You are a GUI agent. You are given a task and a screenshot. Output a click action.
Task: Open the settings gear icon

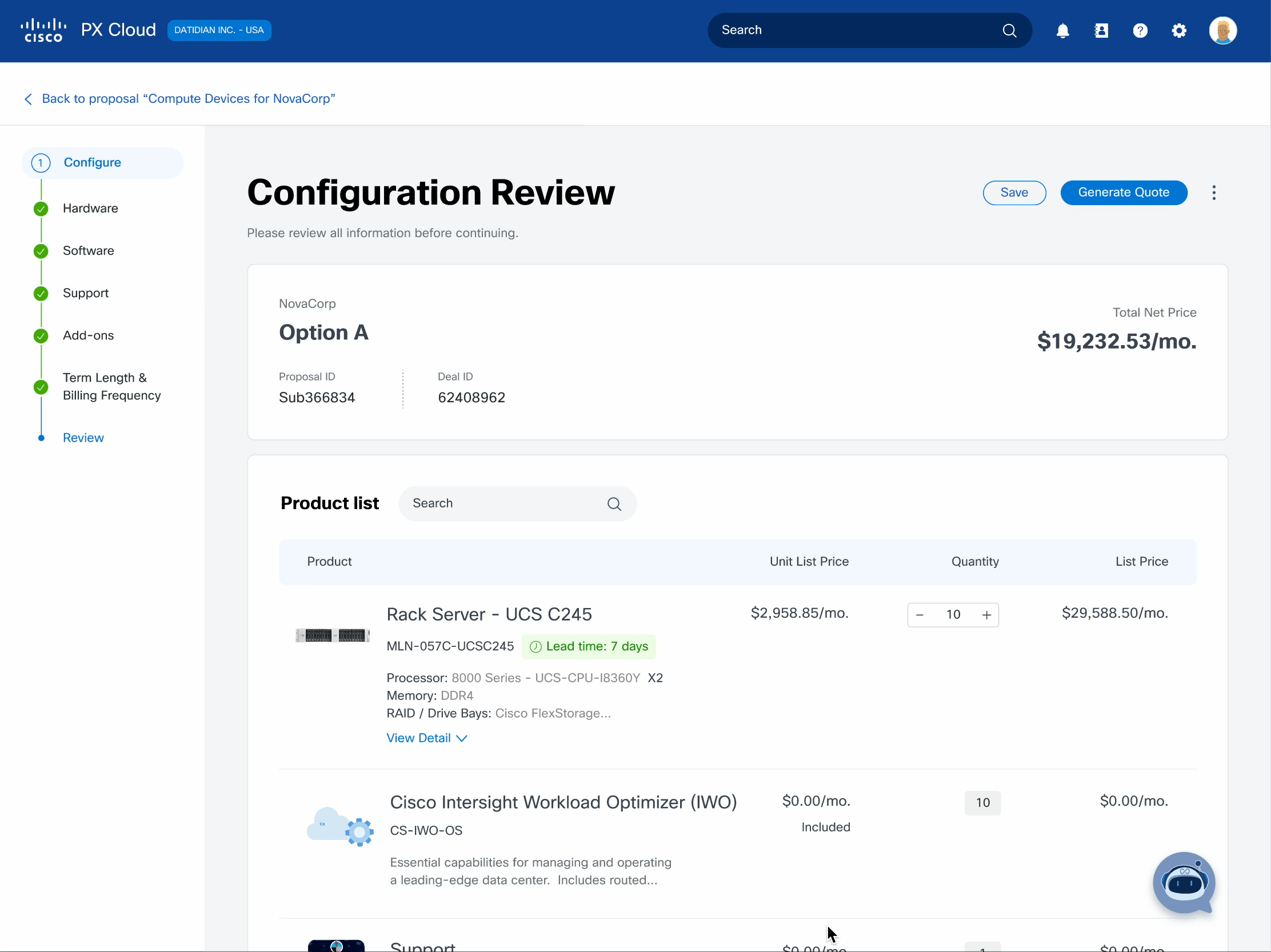click(x=1178, y=30)
